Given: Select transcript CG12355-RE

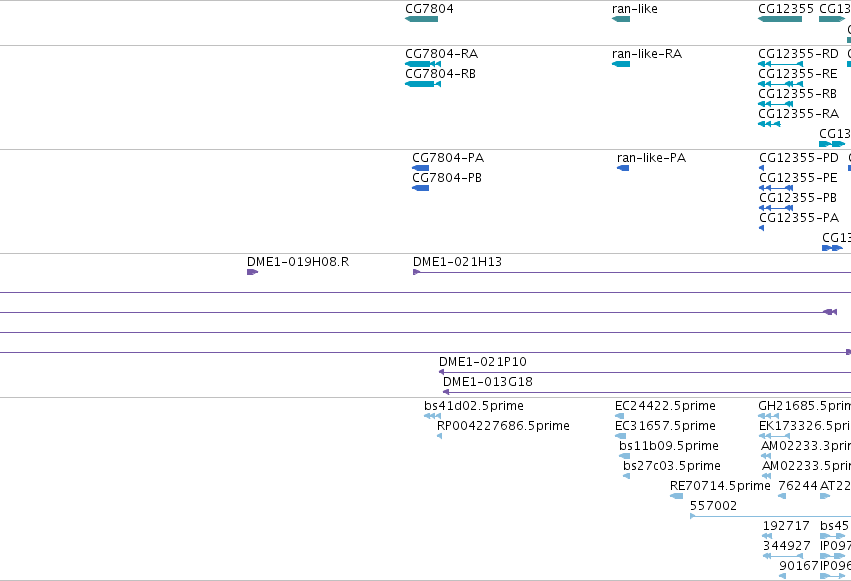Looking at the screenshot, I should point(780,84).
